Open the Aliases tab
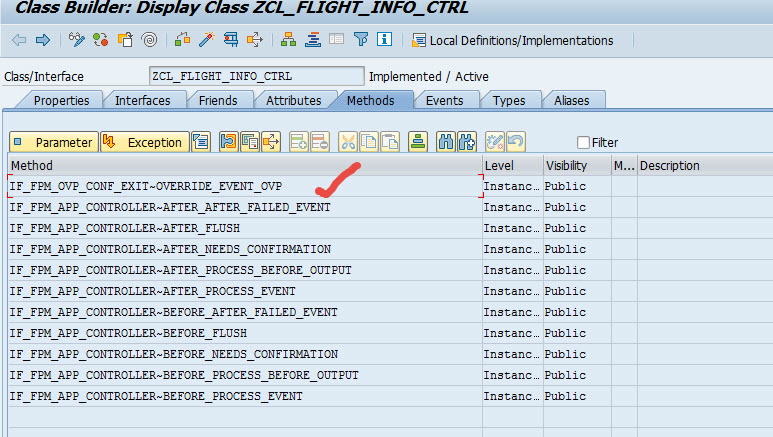The image size is (773, 437). tap(572, 101)
